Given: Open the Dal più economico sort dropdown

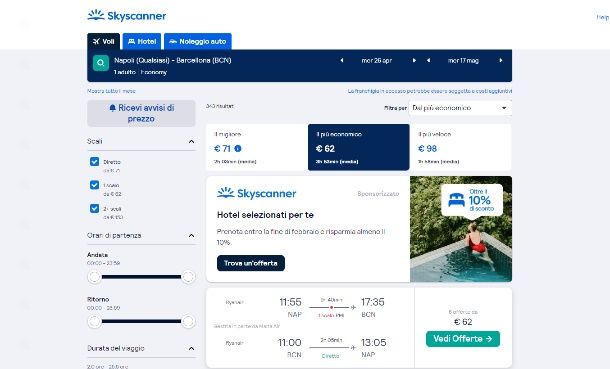Looking at the screenshot, I should pyautogui.click(x=460, y=108).
